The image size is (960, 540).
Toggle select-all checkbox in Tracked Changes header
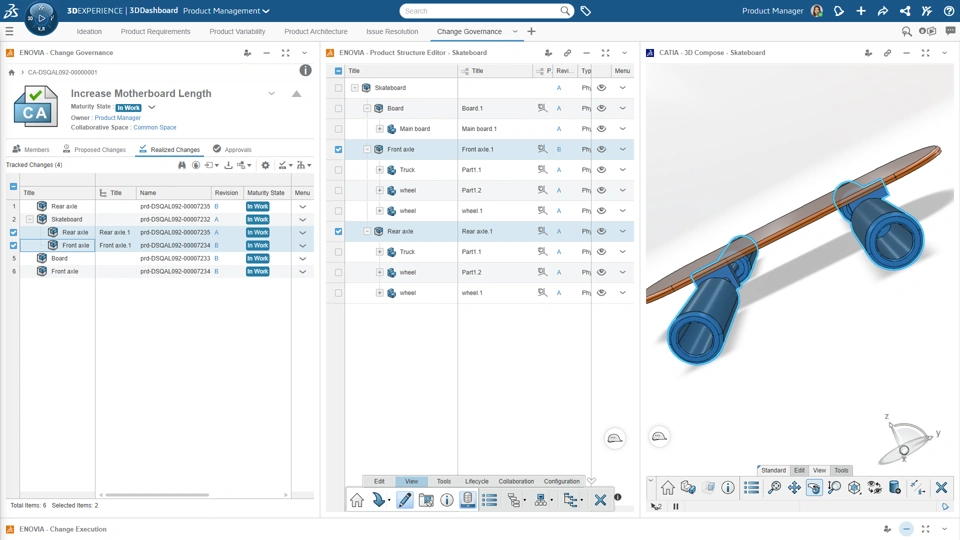click(13, 186)
